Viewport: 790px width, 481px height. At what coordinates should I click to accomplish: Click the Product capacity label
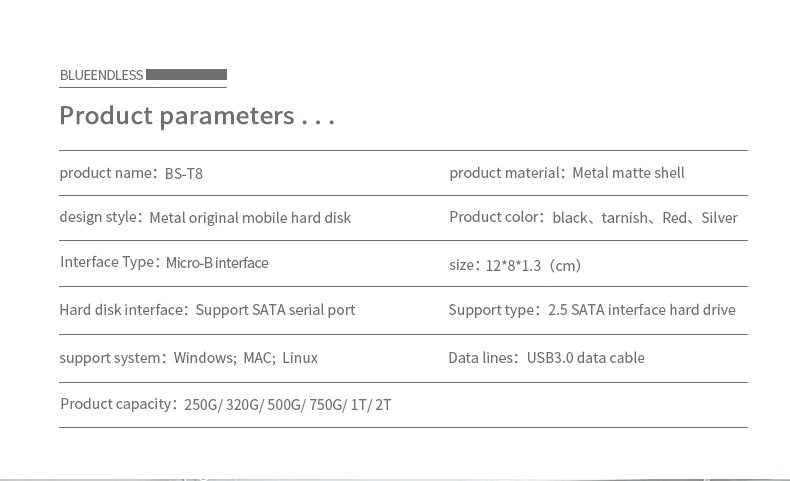pos(117,404)
